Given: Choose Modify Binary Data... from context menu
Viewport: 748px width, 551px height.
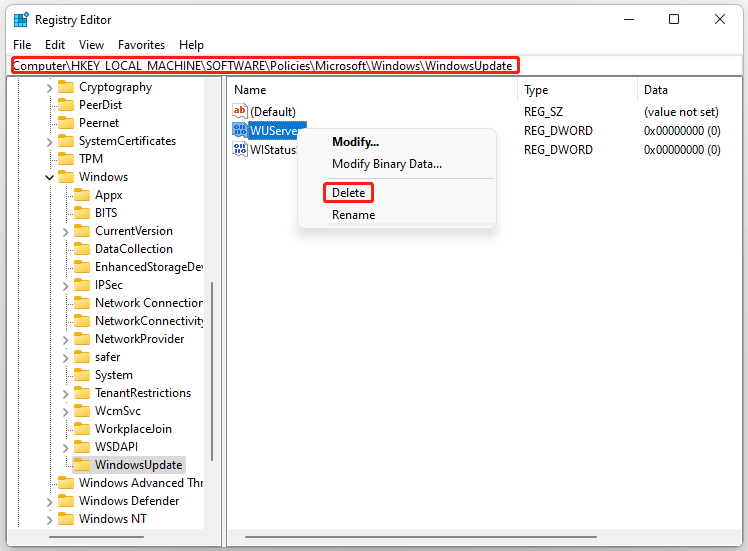Looking at the screenshot, I should 387,164.
